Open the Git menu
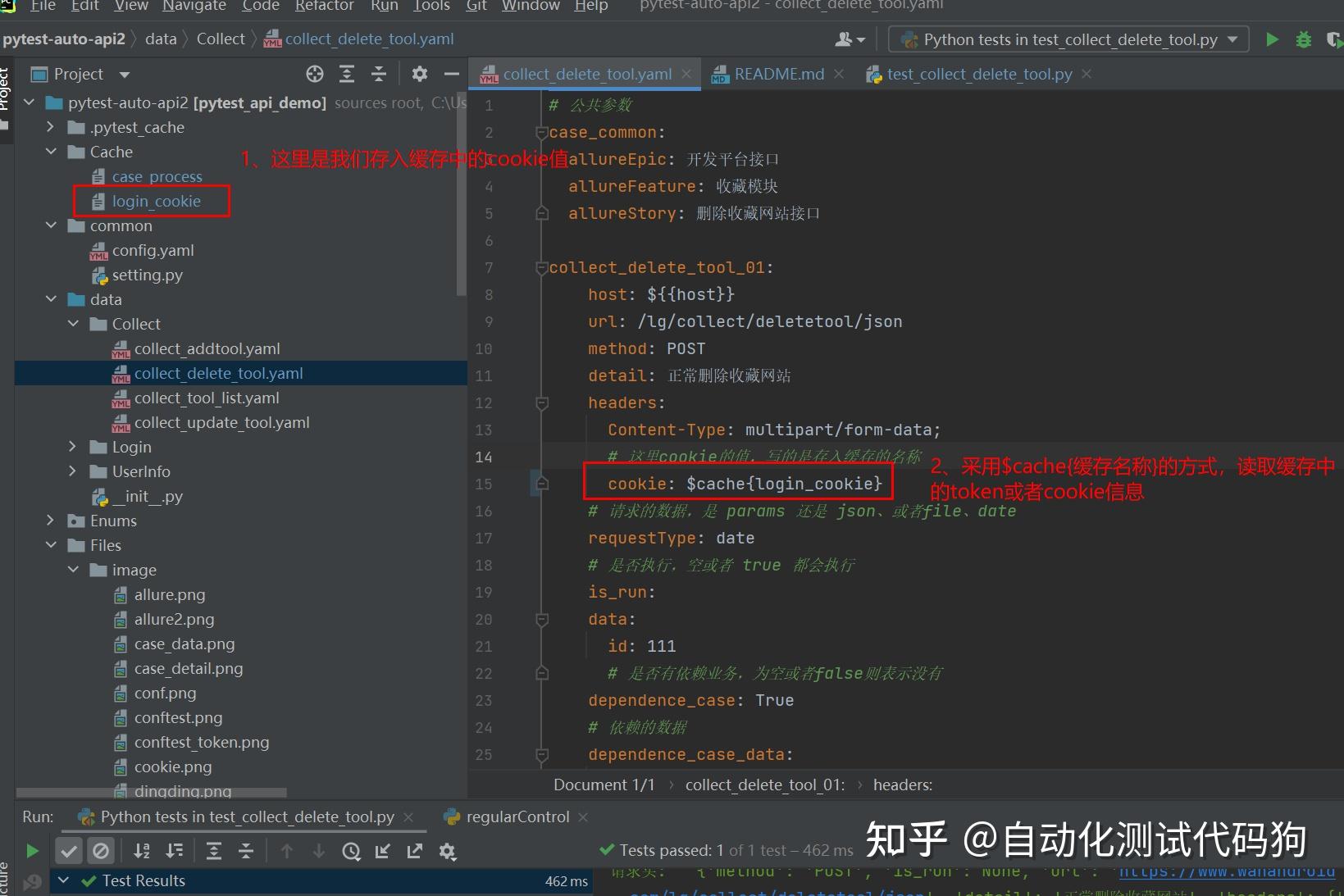The width and height of the screenshot is (1344, 896). tap(476, 7)
